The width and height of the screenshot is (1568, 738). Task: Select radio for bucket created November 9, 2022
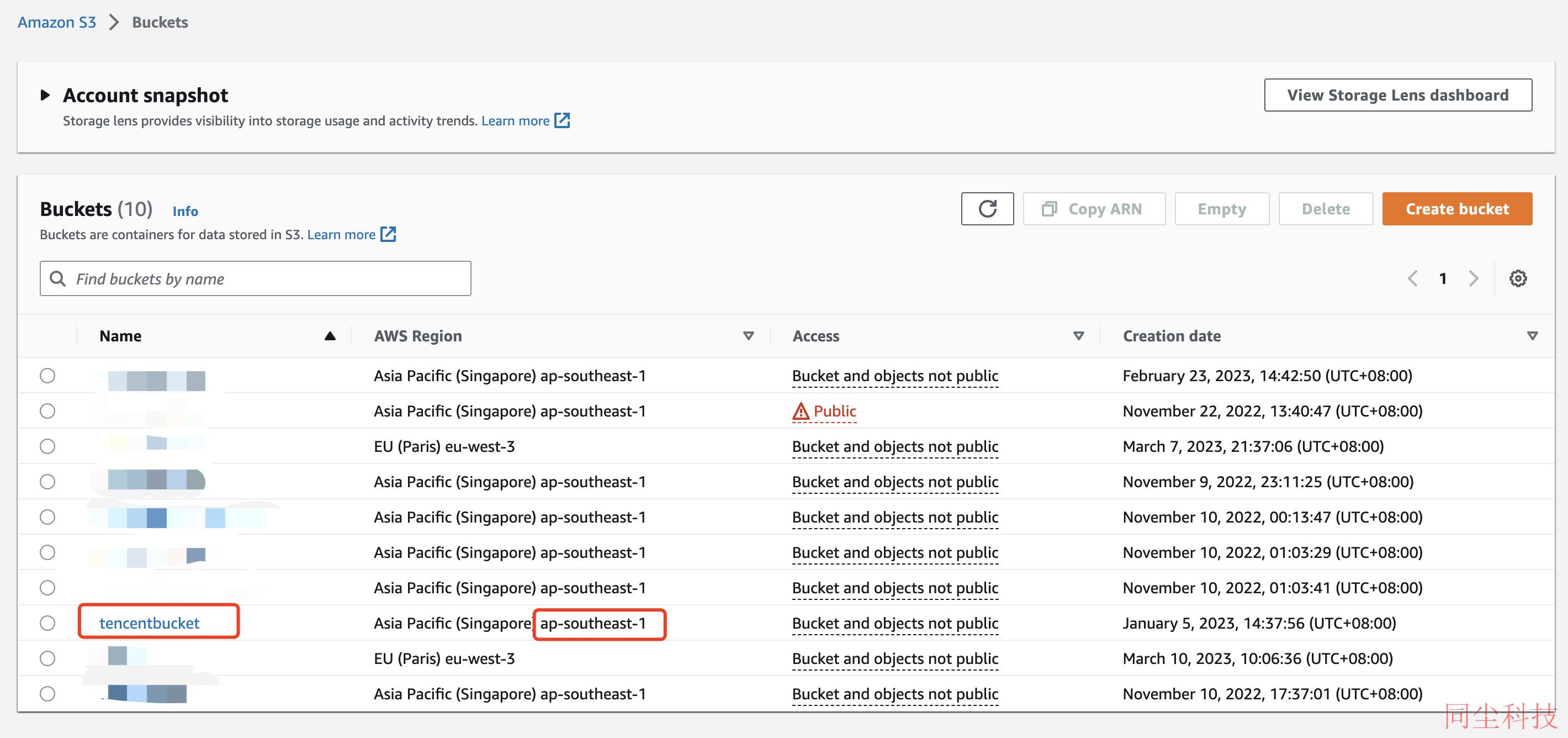(47, 482)
